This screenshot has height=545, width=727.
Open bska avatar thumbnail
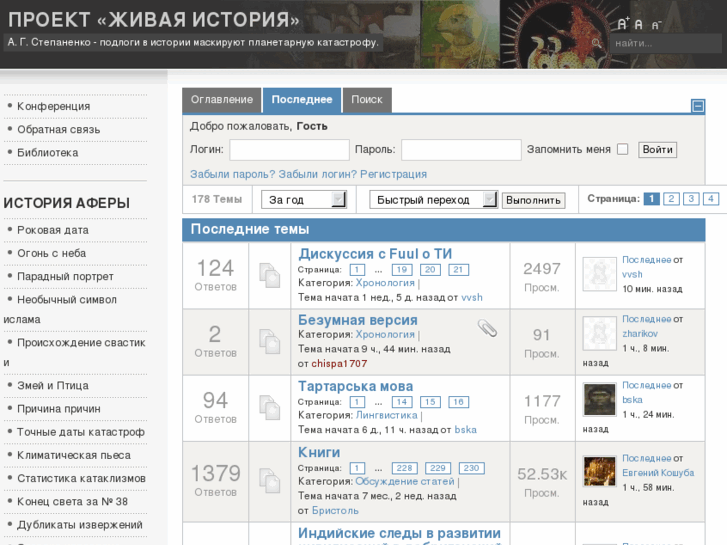pyautogui.click(x=599, y=399)
